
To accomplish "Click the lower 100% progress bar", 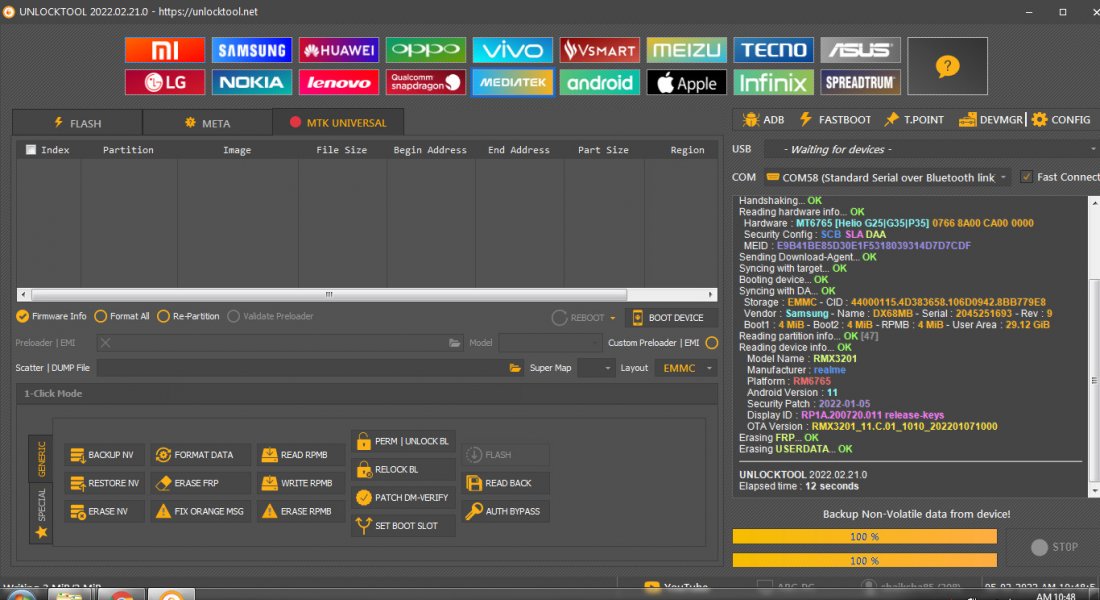I will click(x=864, y=560).
